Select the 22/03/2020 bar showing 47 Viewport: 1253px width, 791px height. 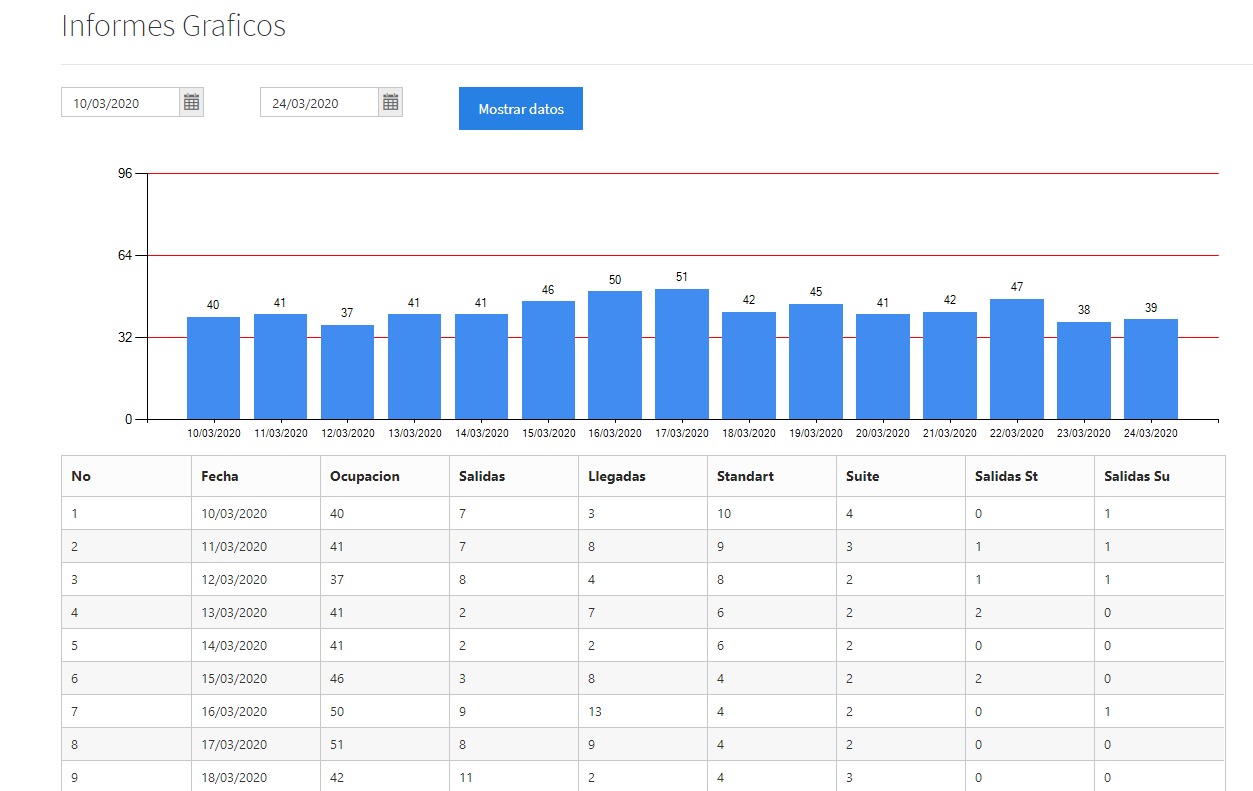click(1016, 359)
